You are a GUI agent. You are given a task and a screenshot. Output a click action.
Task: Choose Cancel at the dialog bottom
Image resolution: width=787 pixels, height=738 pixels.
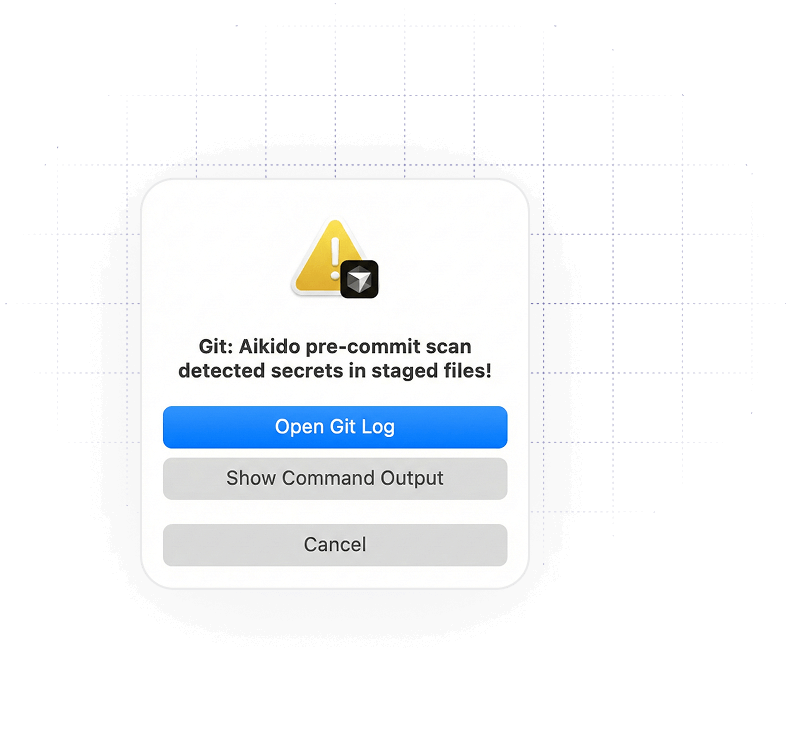335,545
